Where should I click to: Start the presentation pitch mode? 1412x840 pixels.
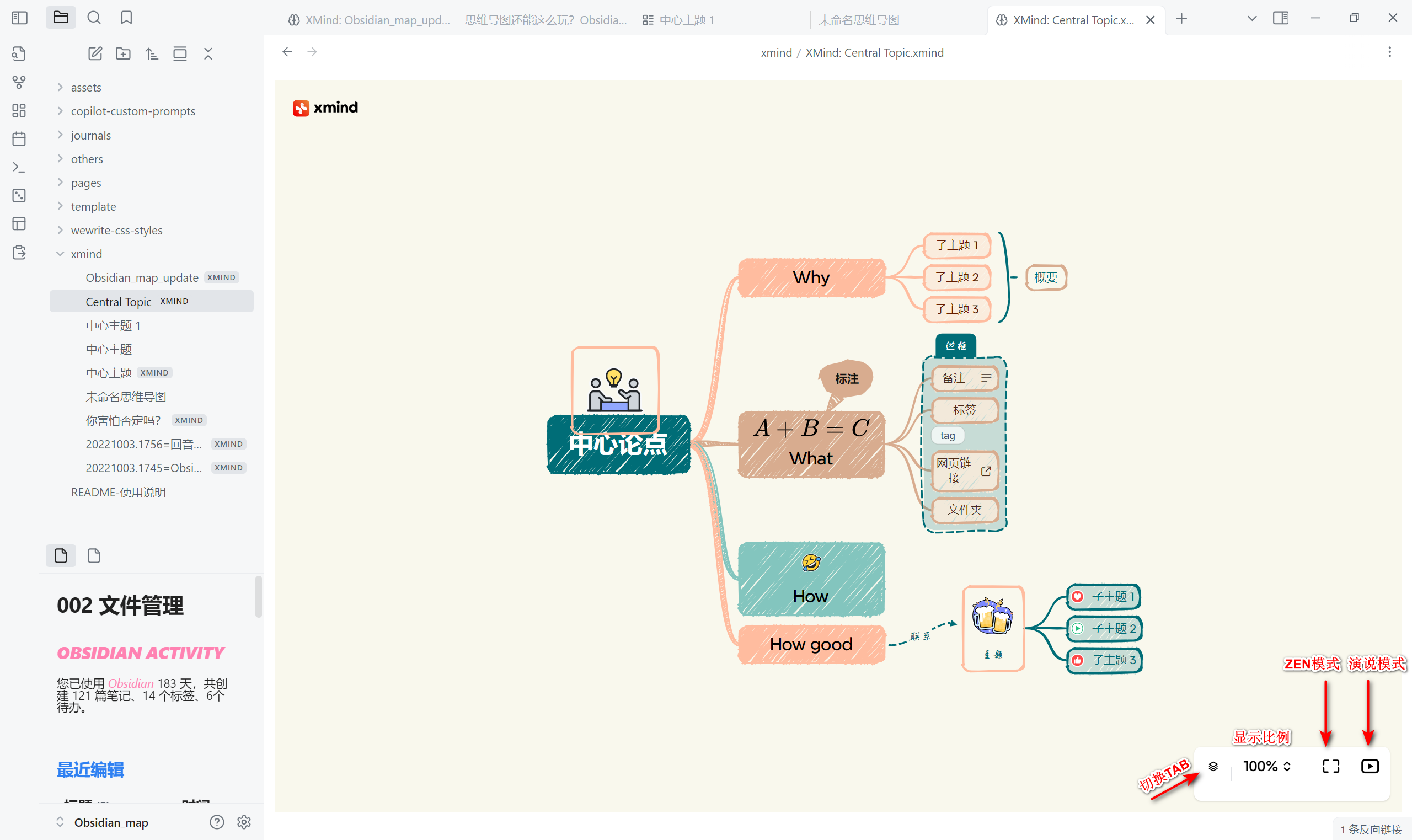coord(1370,767)
